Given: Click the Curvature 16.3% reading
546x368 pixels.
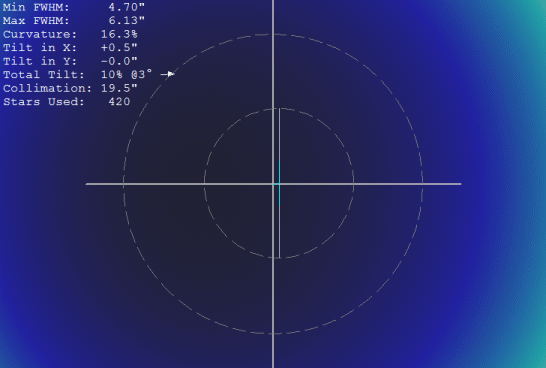Looking at the screenshot, I should click(119, 34).
